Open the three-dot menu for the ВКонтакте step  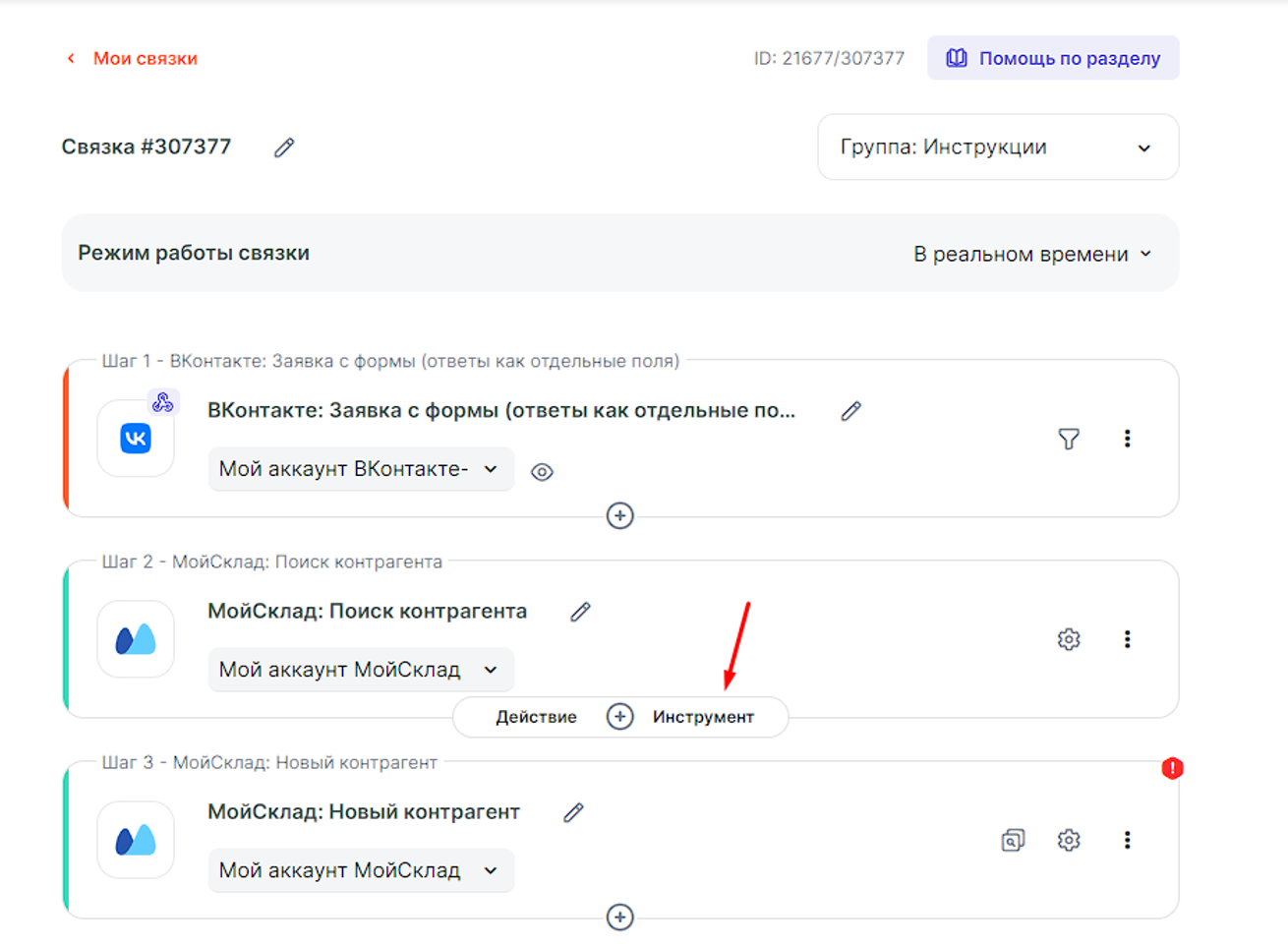[x=1127, y=439]
